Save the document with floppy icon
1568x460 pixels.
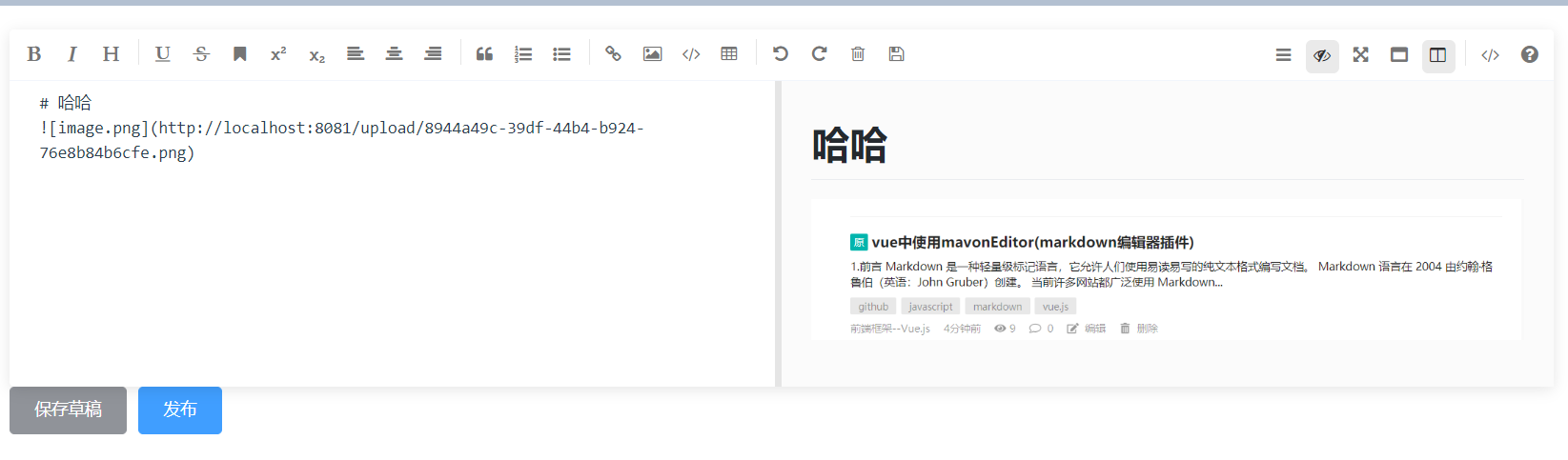[x=896, y=54]
